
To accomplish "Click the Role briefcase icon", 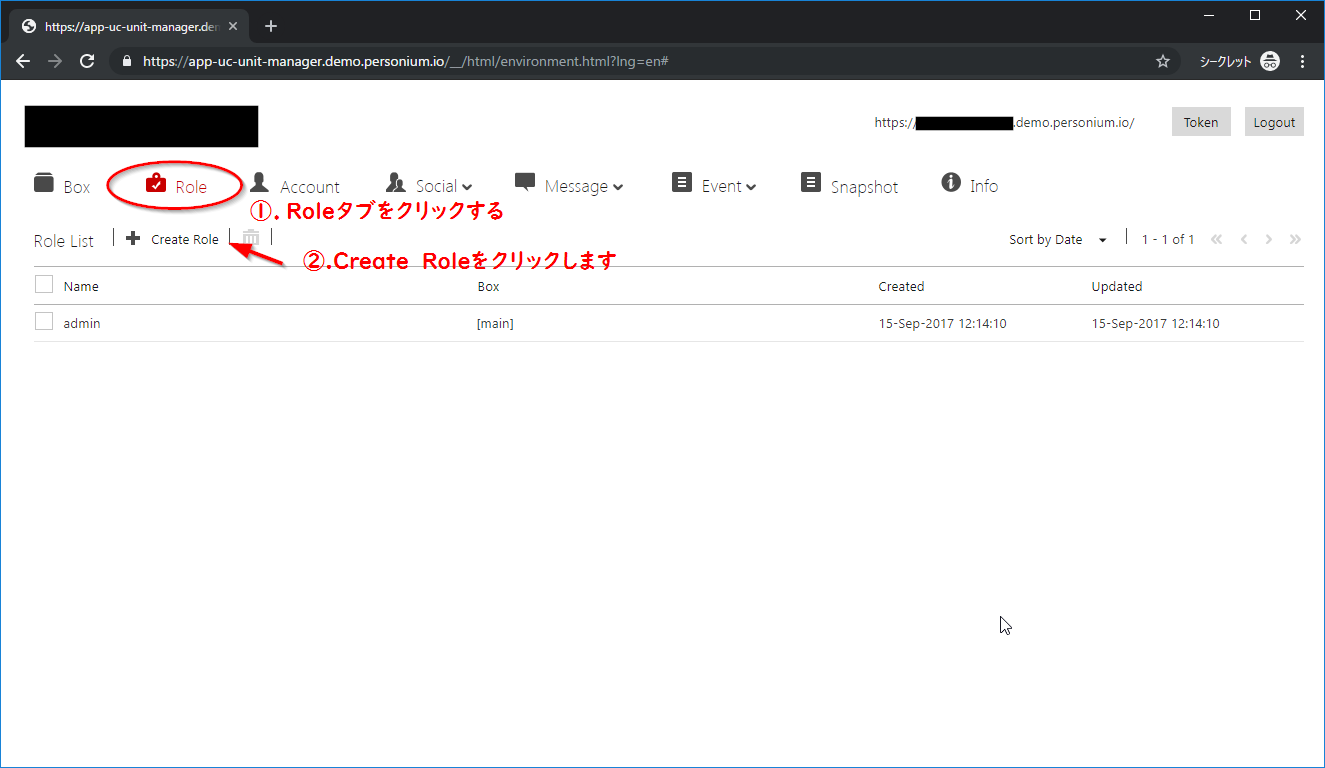I will (x=156, y=183).
